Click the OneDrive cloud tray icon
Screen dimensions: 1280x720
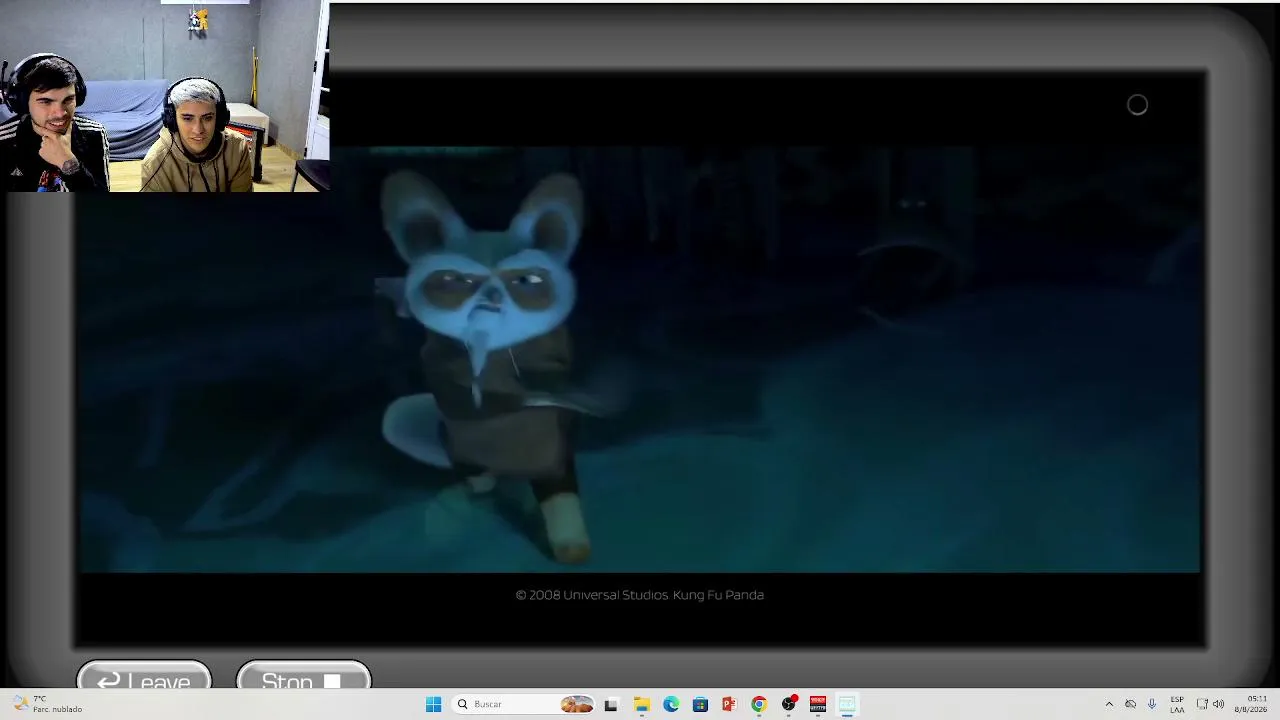(1130, 704)
